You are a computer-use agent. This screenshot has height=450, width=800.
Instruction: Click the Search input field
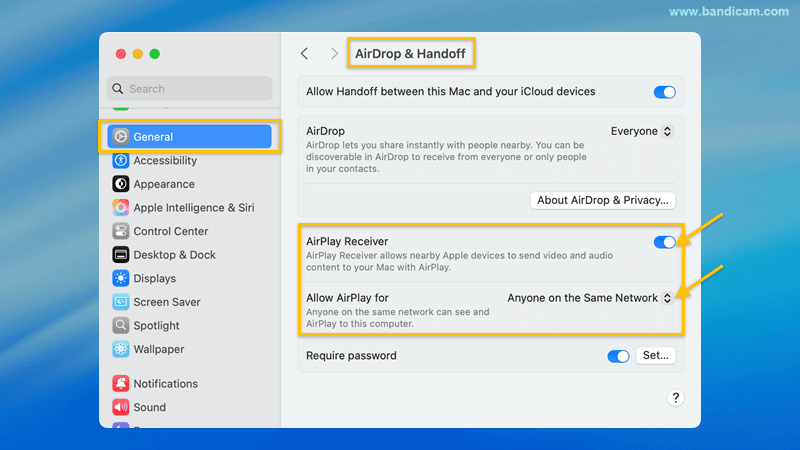point(189,89)
